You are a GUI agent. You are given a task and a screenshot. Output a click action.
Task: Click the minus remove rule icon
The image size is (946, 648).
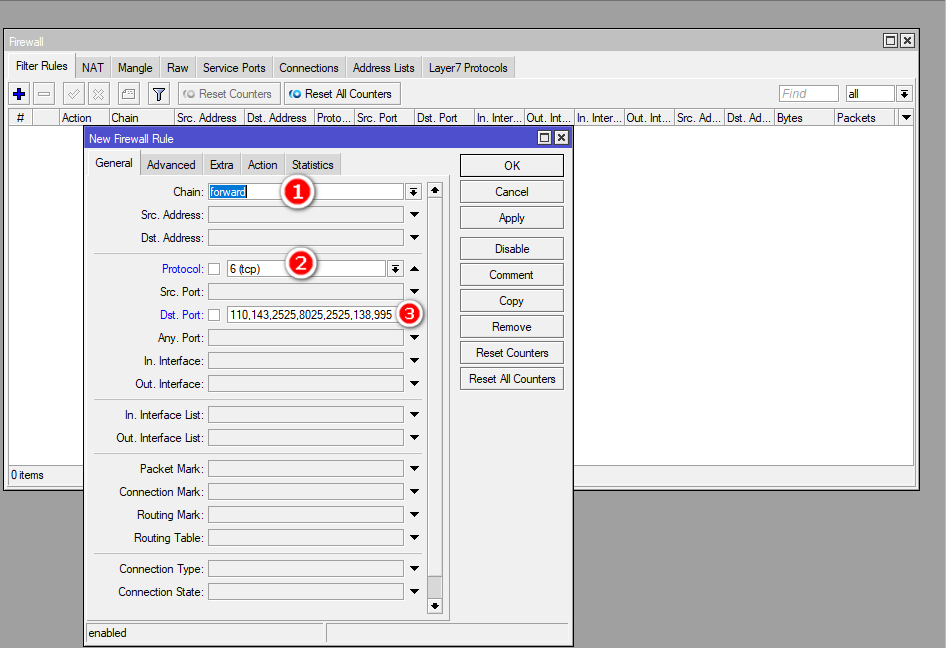(44, 94)
